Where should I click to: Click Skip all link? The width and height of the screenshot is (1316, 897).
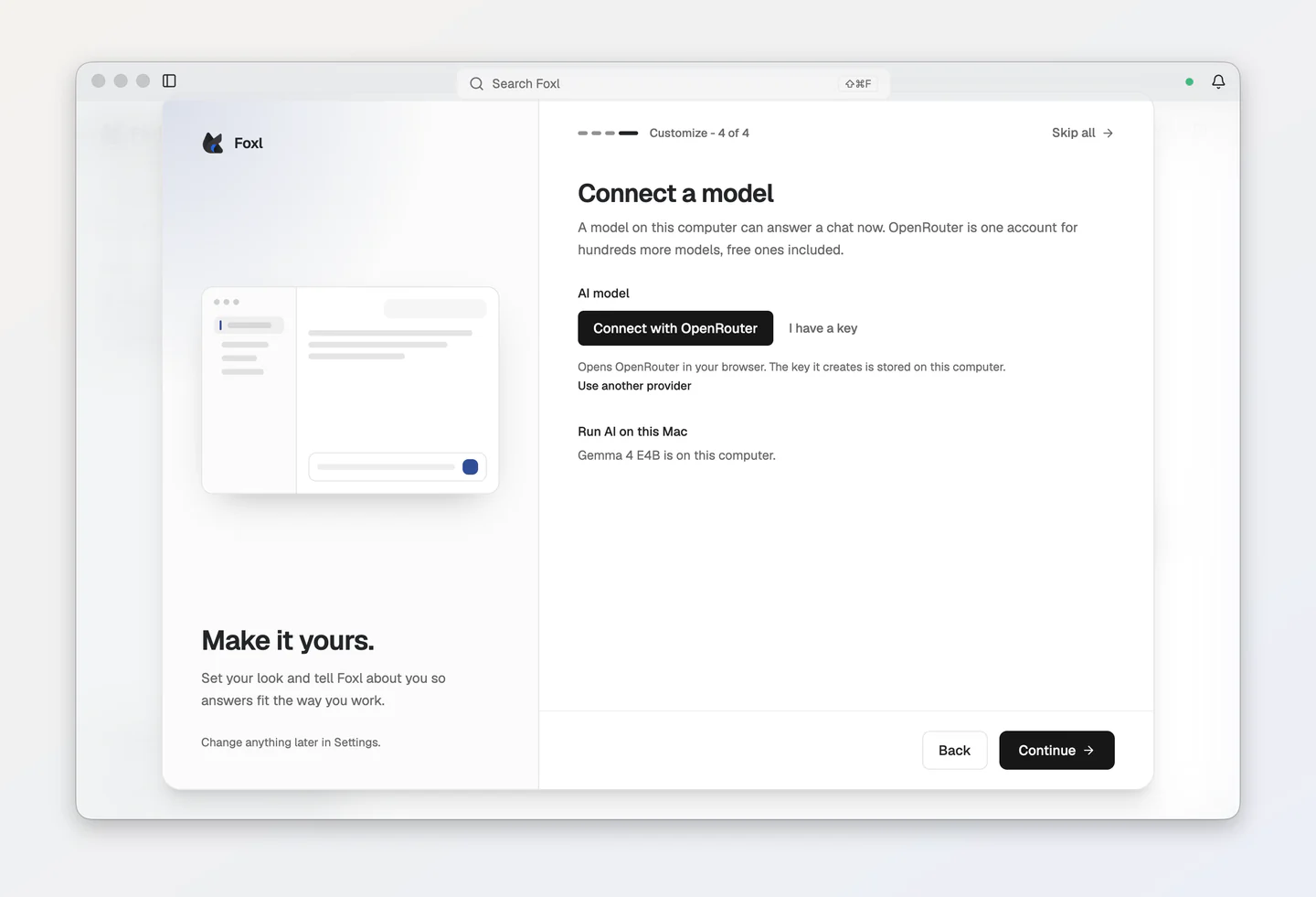[x=1082, y=133]
